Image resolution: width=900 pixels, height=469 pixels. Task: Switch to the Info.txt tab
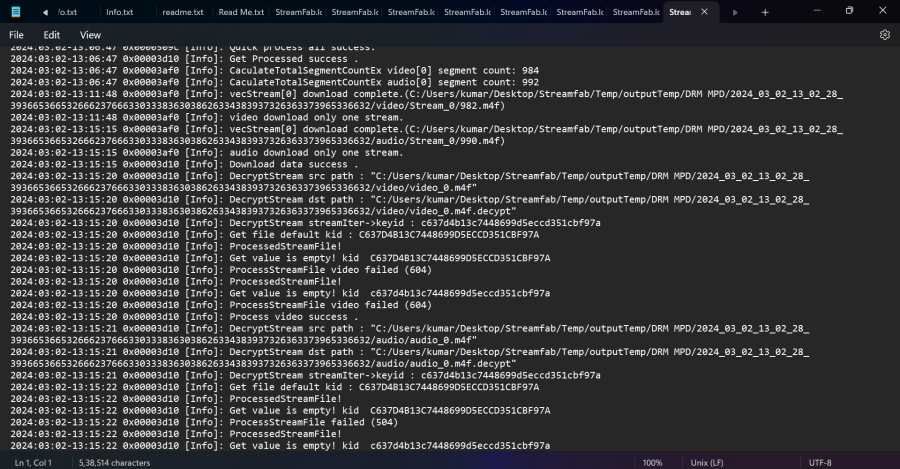pyautogui.click(x=119, y=12)
